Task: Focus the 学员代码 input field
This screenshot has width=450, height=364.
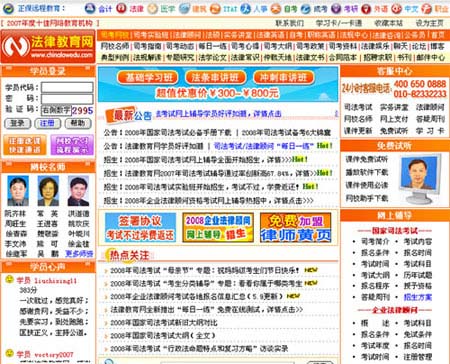Action: [x=67, y=87]
